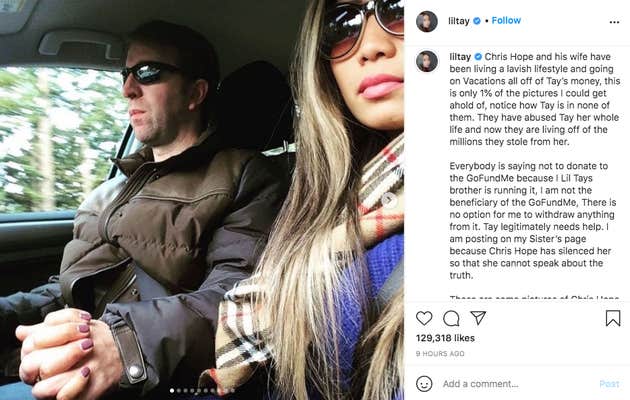
Task: Open the three-dot more options menu
Action: tap(614, 22)
